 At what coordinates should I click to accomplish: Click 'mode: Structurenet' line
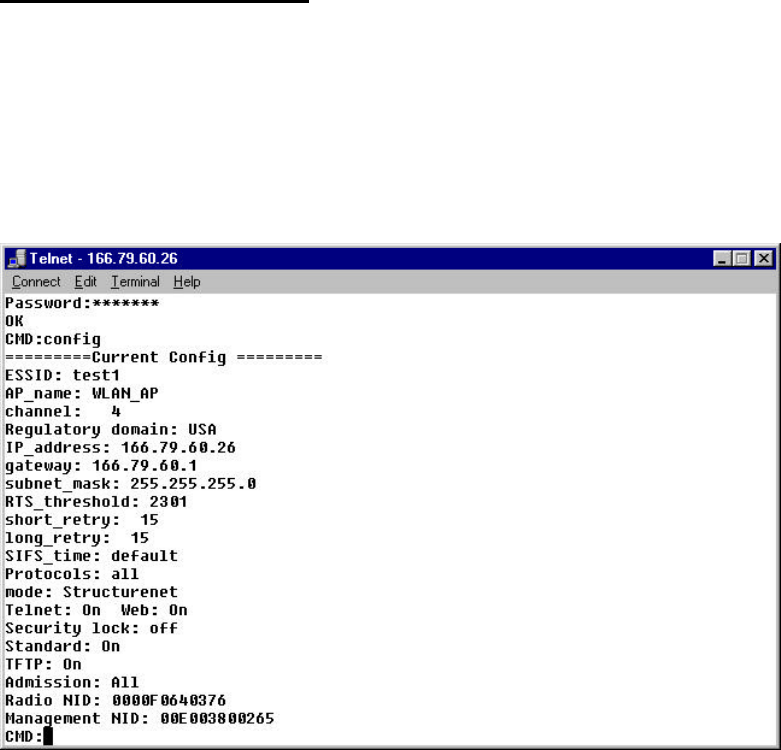tap(91, 593)
